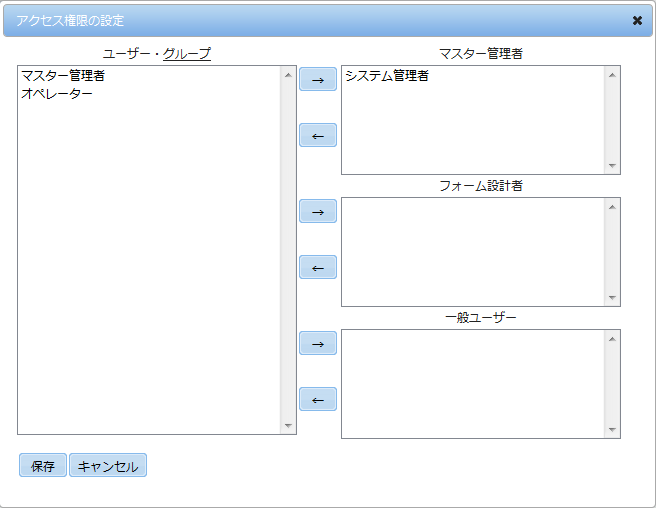Screen dimensions: 656x508
Task: Open the グループ link in list header
Action: 187,54
